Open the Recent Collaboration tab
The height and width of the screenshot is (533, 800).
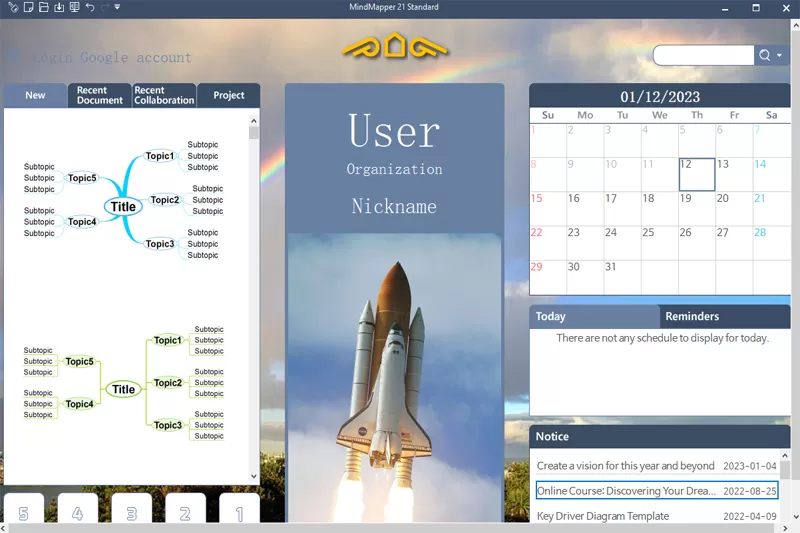164,95
